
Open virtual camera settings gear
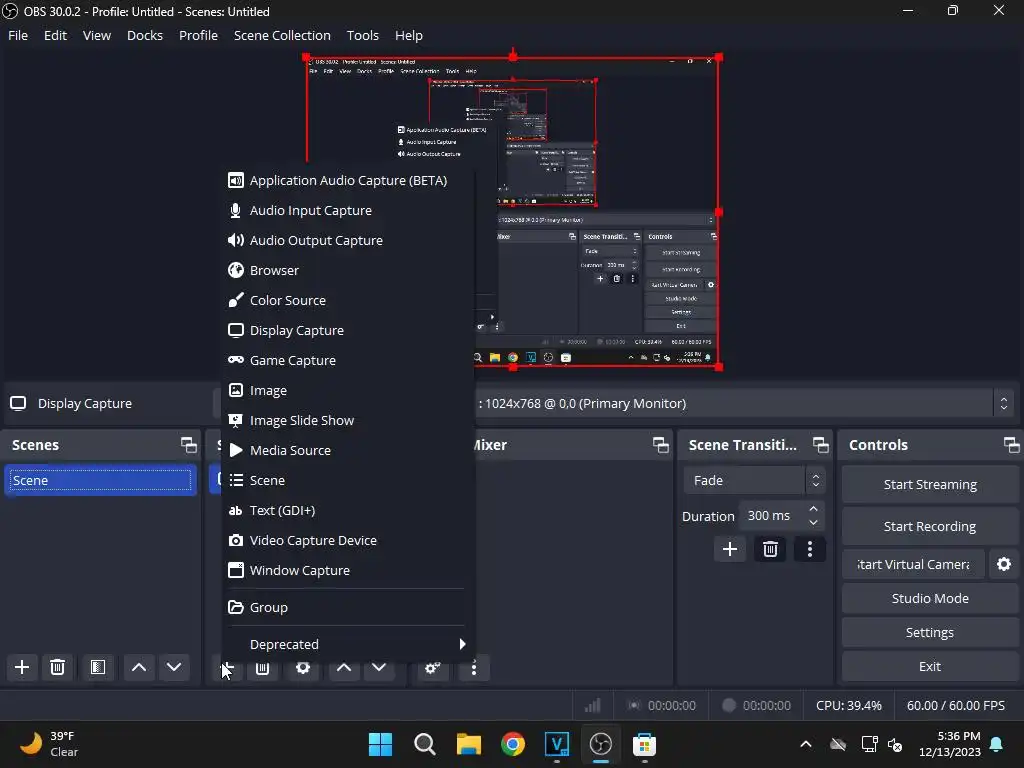pyautogui.click(x=1004, y=564)
